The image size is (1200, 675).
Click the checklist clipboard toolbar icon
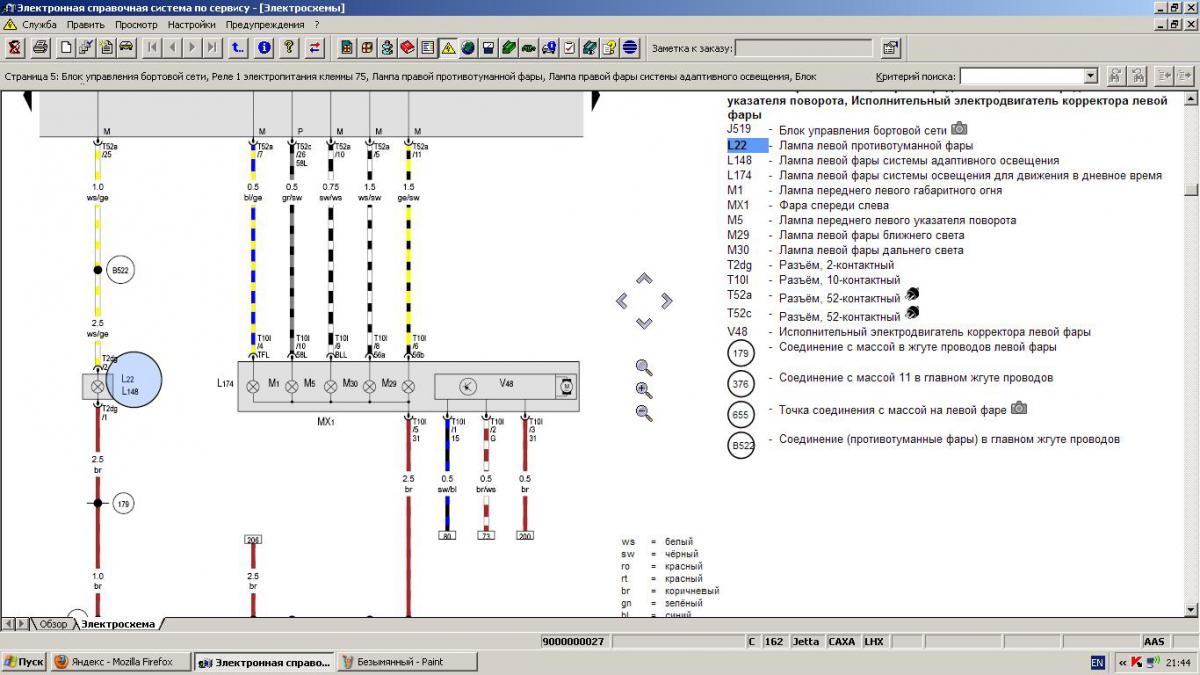(x=569, y=47)
